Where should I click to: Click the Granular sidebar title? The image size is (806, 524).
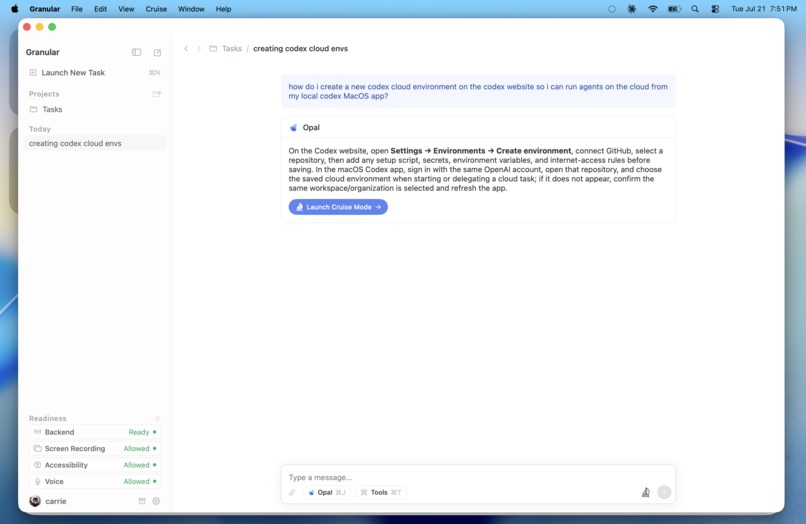click(43, 52)
